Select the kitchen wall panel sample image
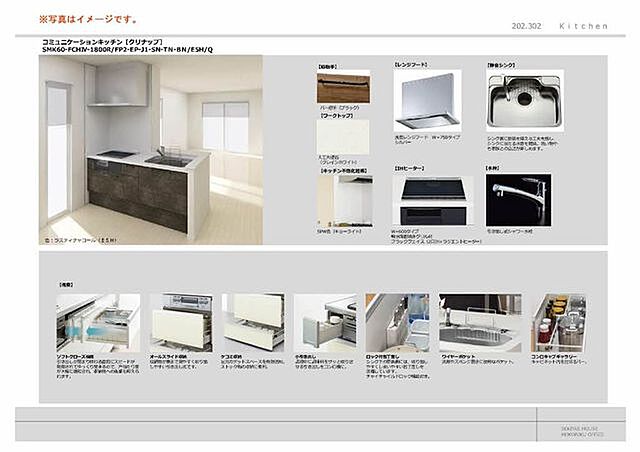The image size is (640, 452). pyautogui.click(x=344, y=200)
